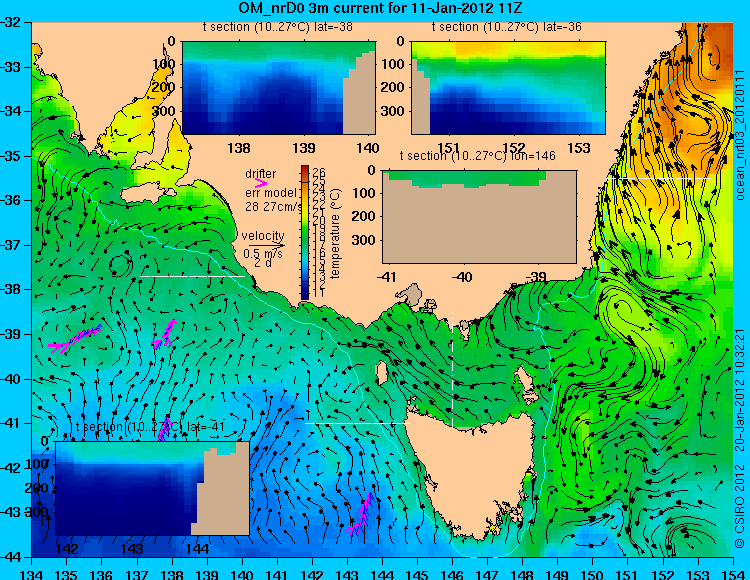
Task: Open the lat=-38 temperature section inset plot
Action: (279, 88)
